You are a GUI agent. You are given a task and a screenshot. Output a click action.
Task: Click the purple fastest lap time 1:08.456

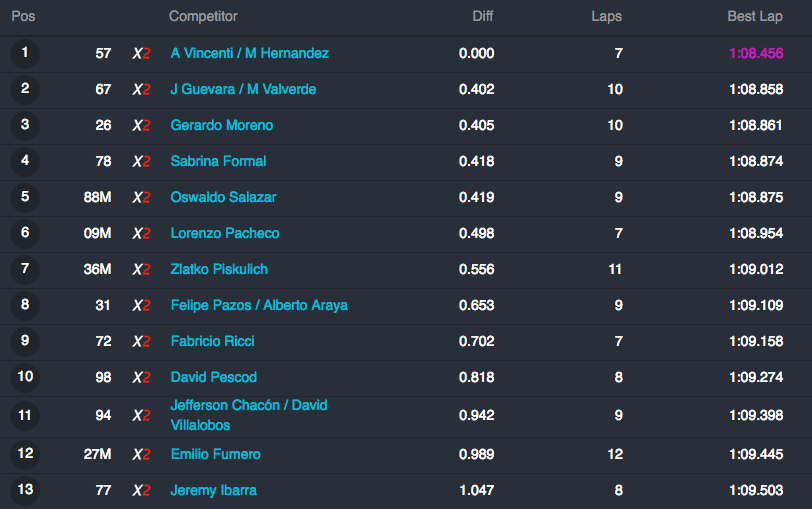pos(756,53)
